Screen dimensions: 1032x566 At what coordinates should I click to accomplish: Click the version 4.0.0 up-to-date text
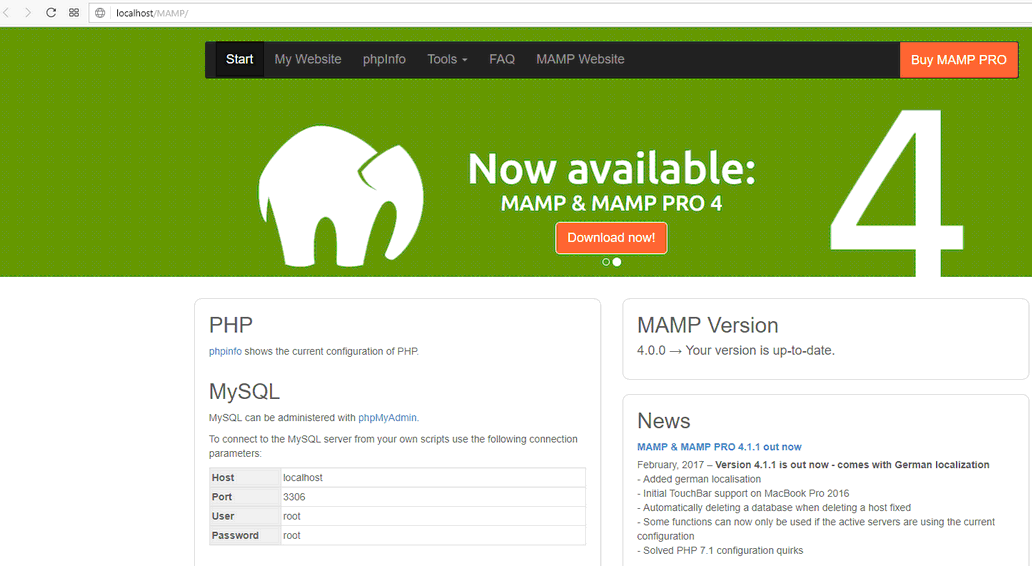click(735, 351)
